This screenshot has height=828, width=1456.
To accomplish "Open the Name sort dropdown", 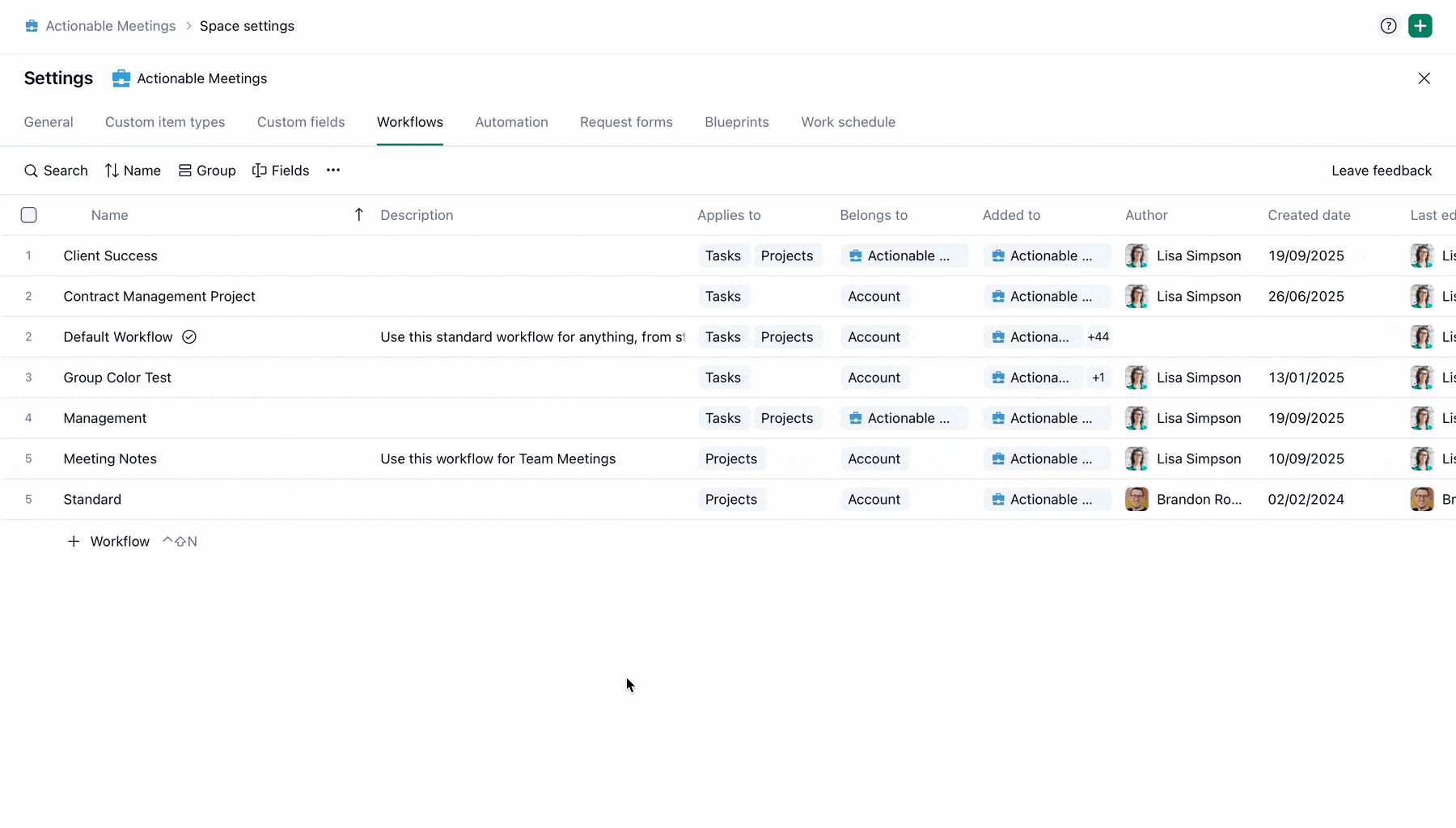I will pos(133,171).
